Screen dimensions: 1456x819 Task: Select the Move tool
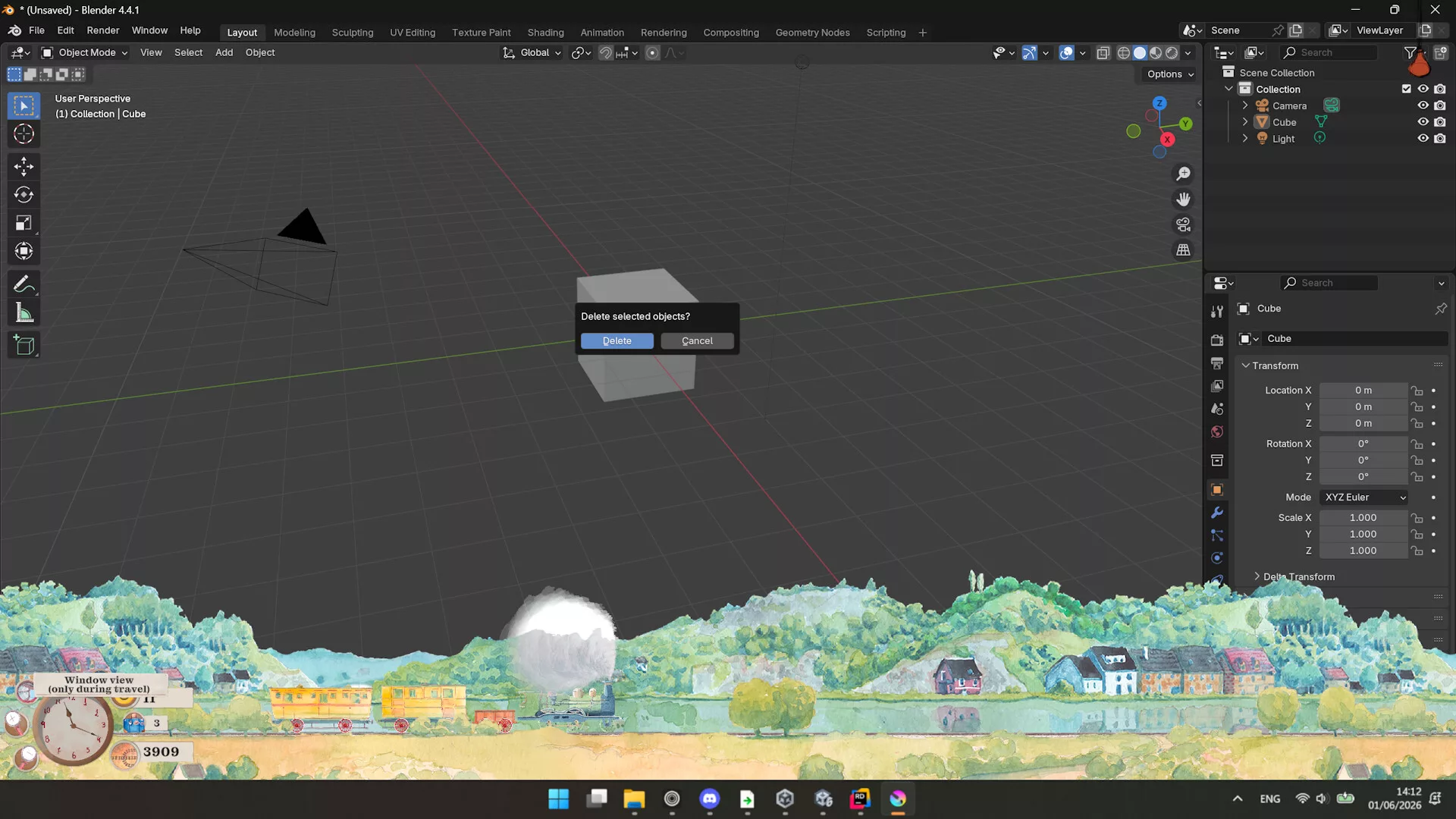click(24, 166)
